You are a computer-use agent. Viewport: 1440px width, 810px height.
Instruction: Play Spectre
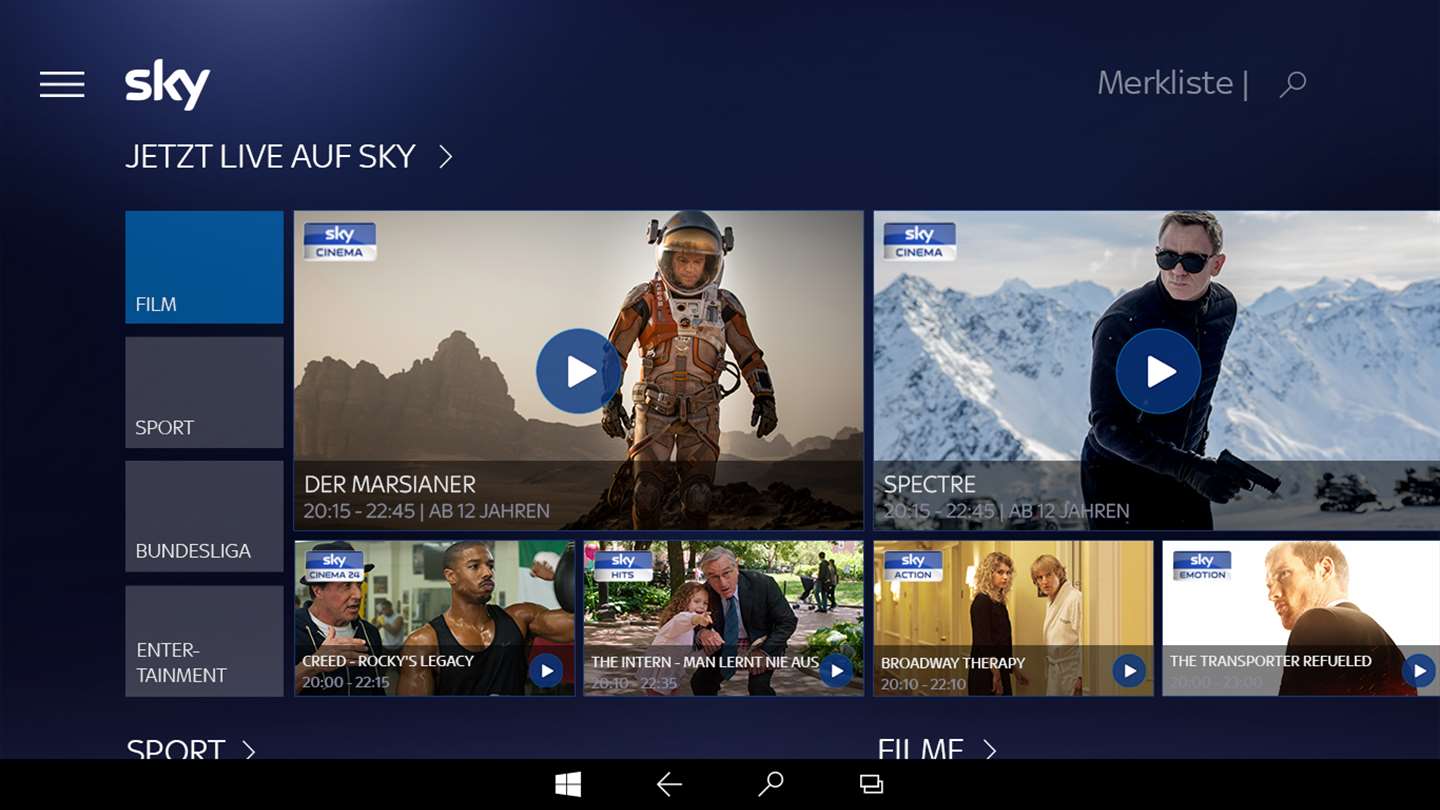pos(1158,371)
